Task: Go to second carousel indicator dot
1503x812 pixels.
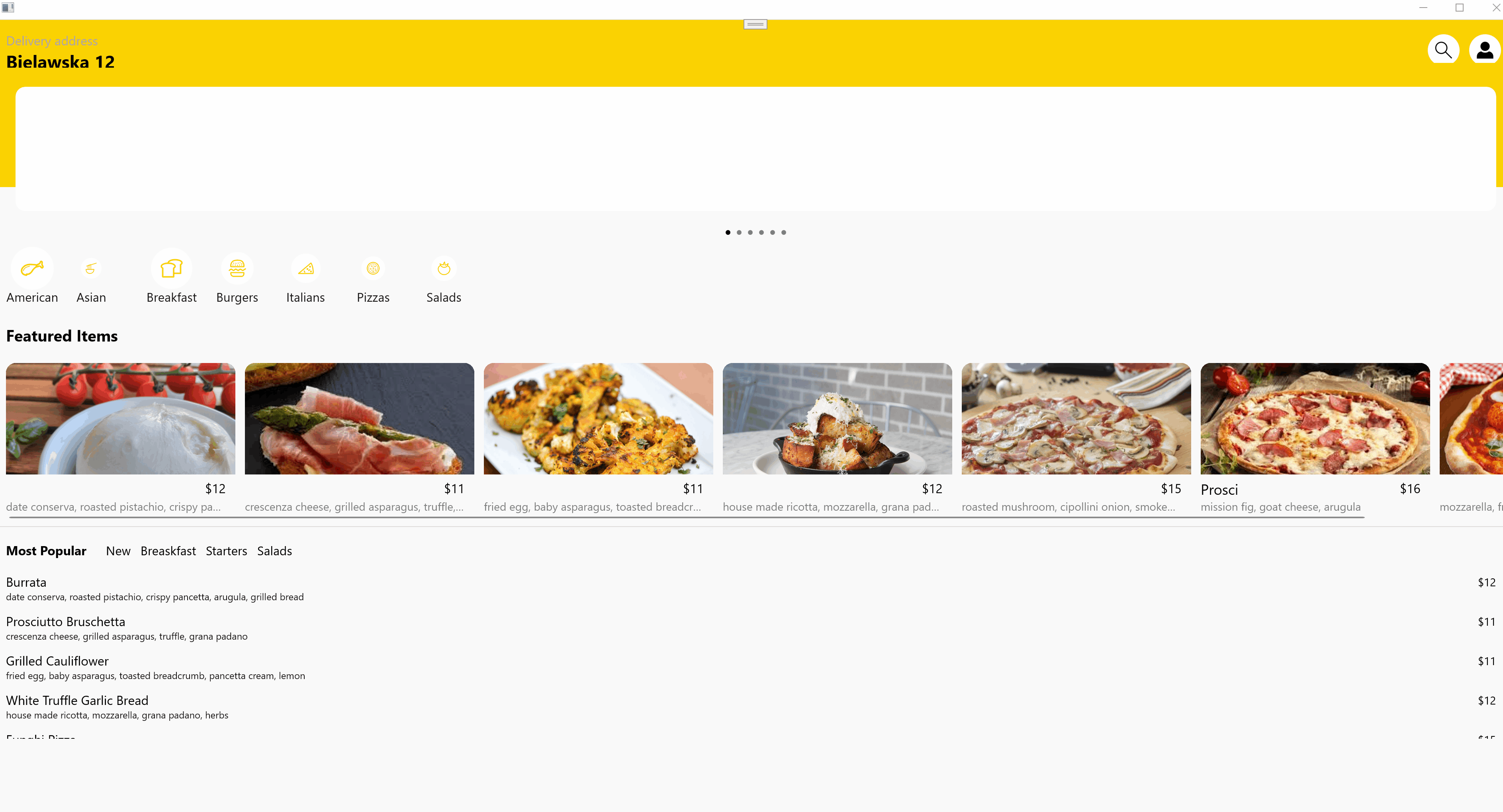Action: (x=739, y=232)
